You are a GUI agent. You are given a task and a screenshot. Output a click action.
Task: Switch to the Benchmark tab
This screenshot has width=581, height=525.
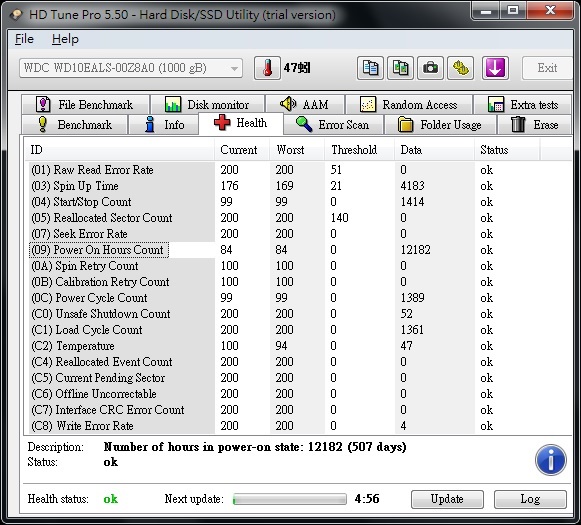[x=74, y=124]
